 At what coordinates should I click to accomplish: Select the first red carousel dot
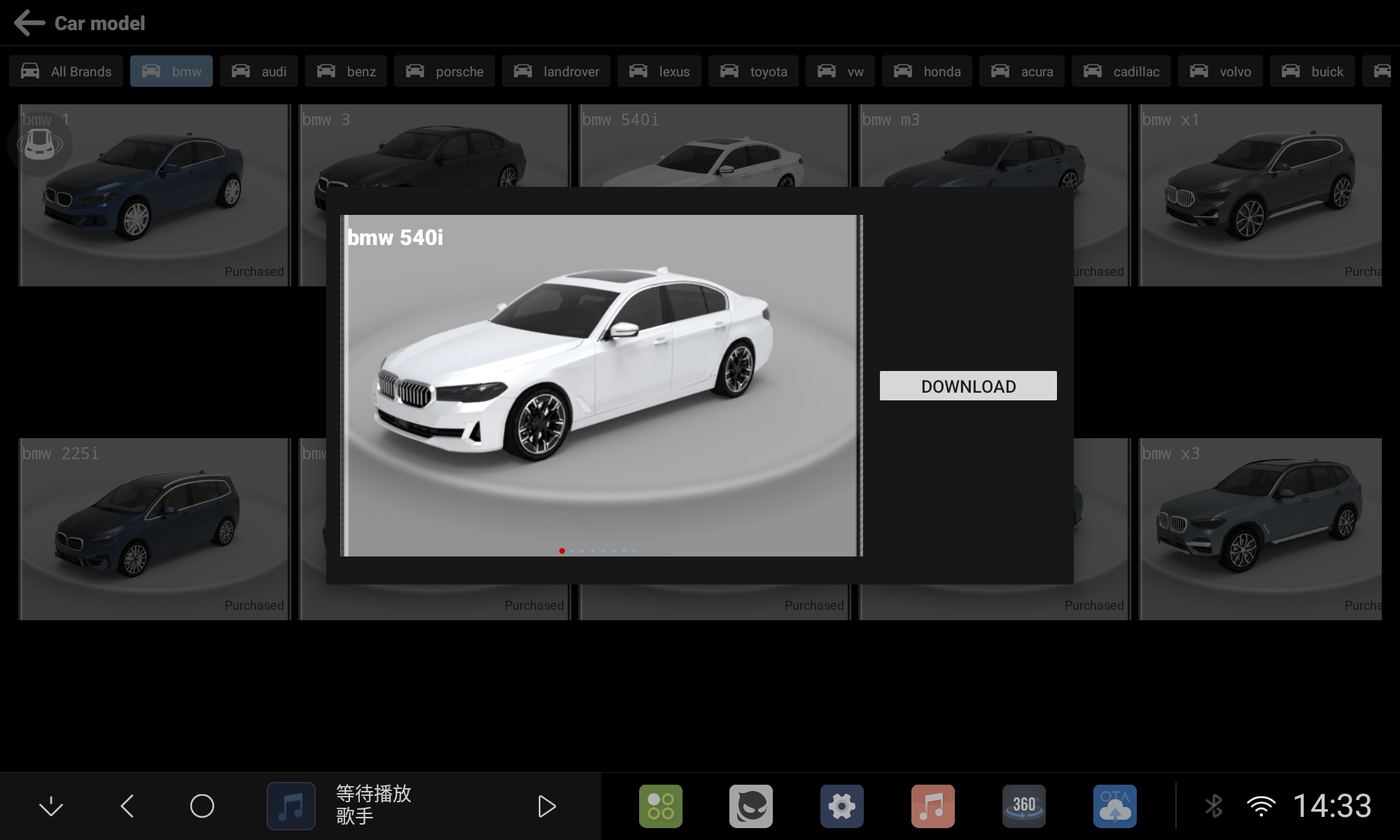[562, 551]
